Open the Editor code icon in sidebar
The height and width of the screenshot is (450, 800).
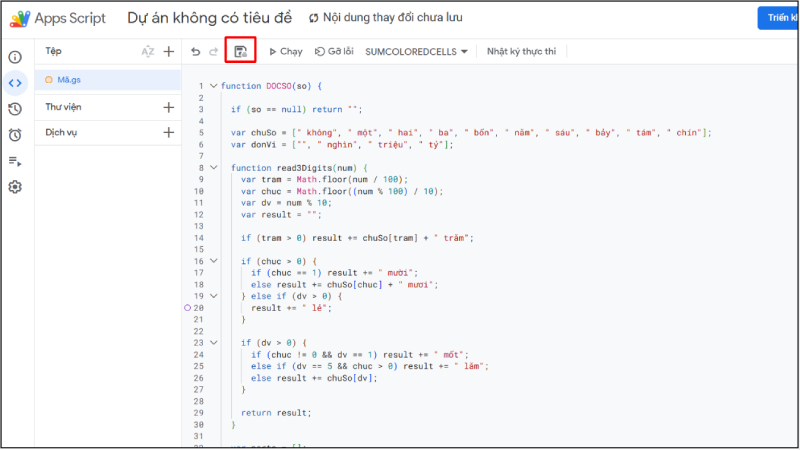pyautogui.click(x=15, y=83)
